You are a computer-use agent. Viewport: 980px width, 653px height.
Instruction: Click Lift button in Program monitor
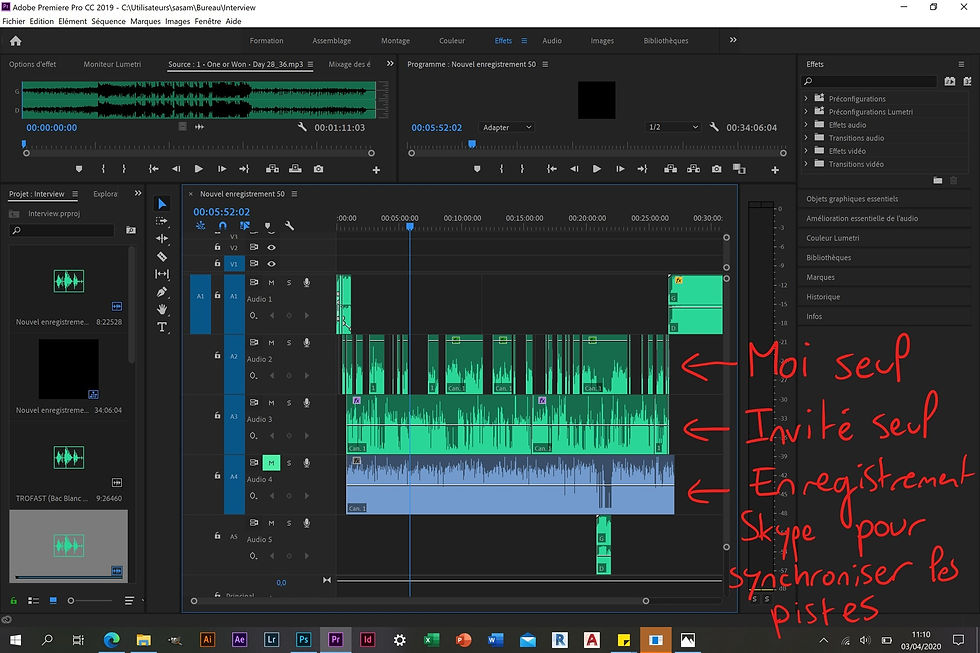point(671,169)
